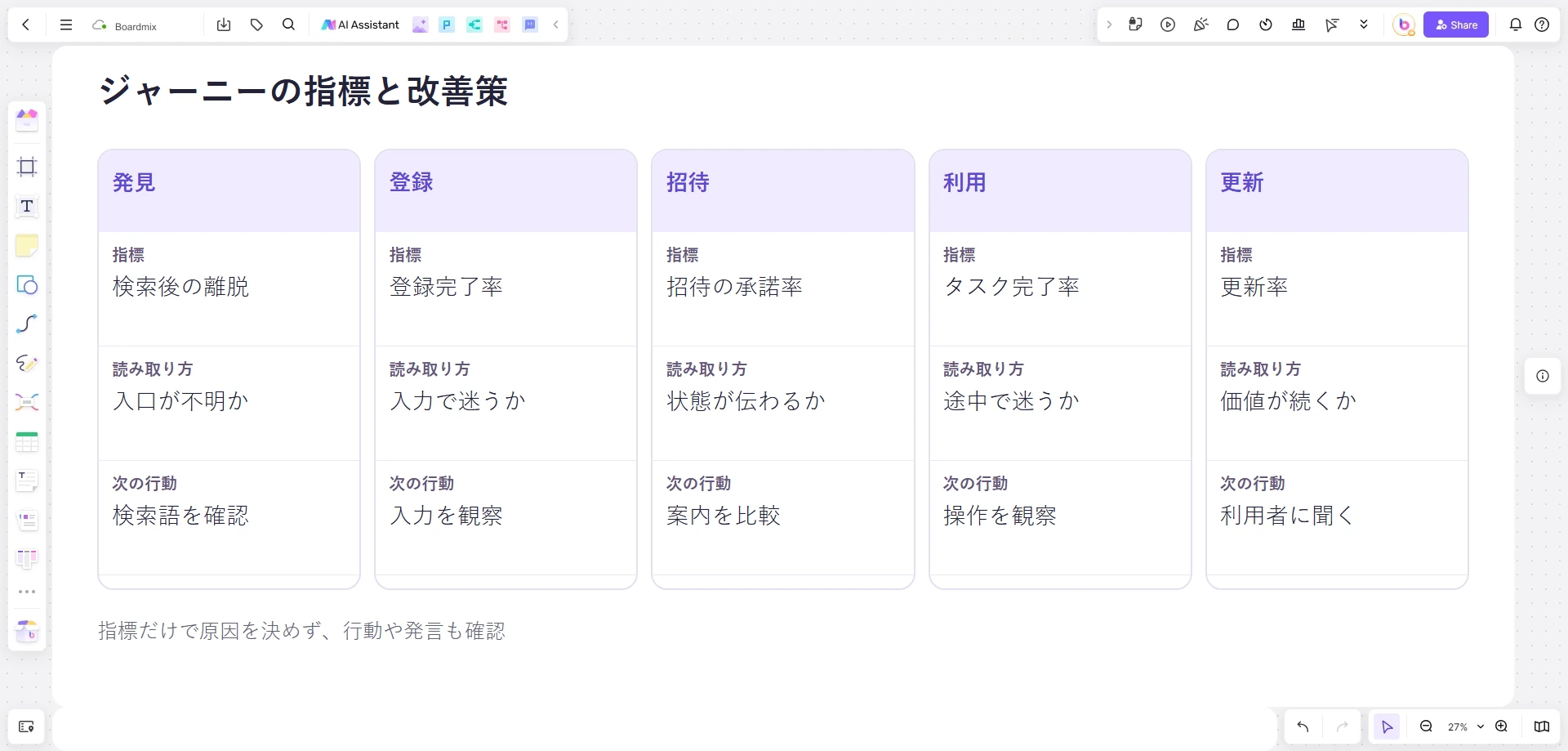Image resolution: width=1568 pixels, height=751 pixels.
Task: Select the Text tool
Action: tap(27, 206)
